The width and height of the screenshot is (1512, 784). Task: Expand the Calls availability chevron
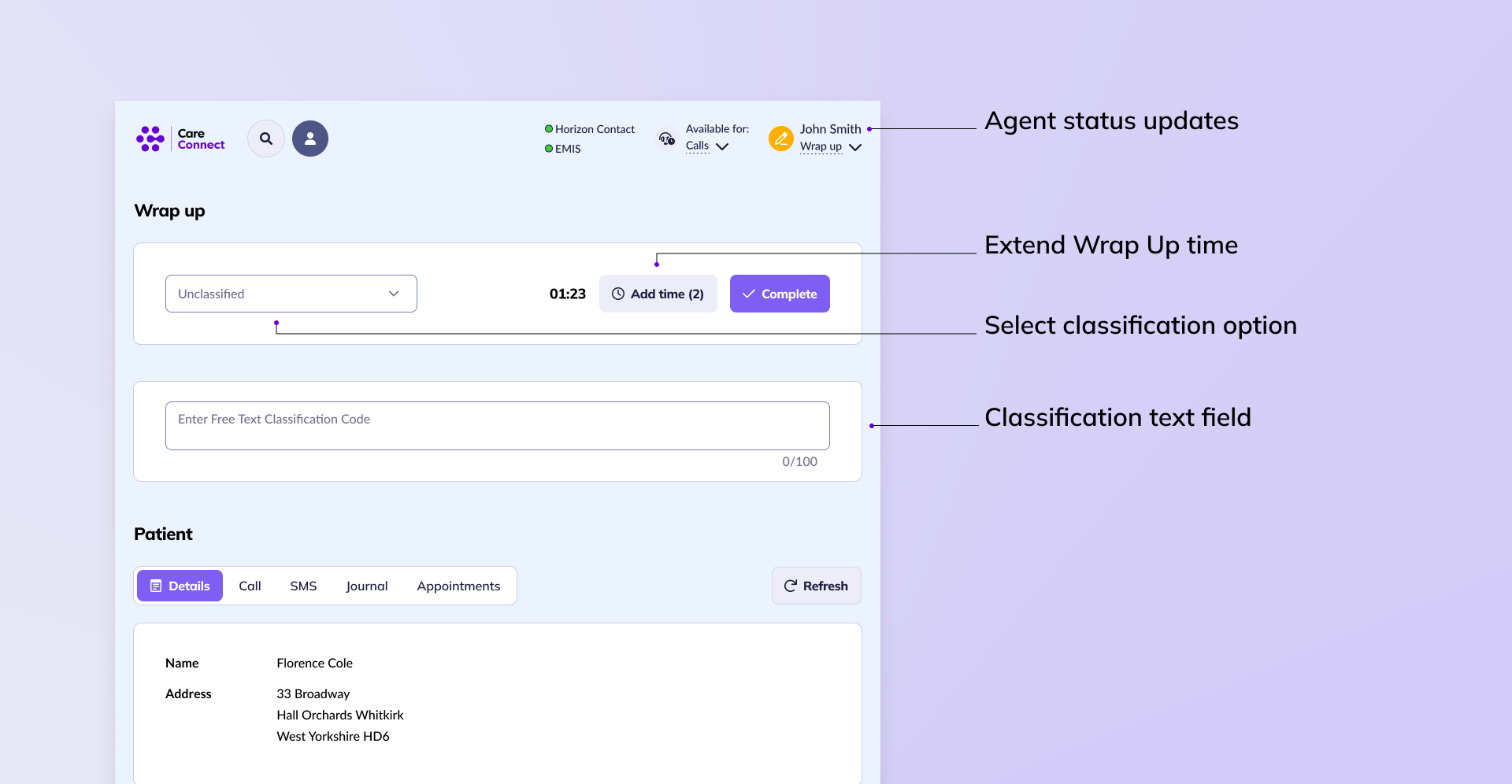(x=722, y=146)
